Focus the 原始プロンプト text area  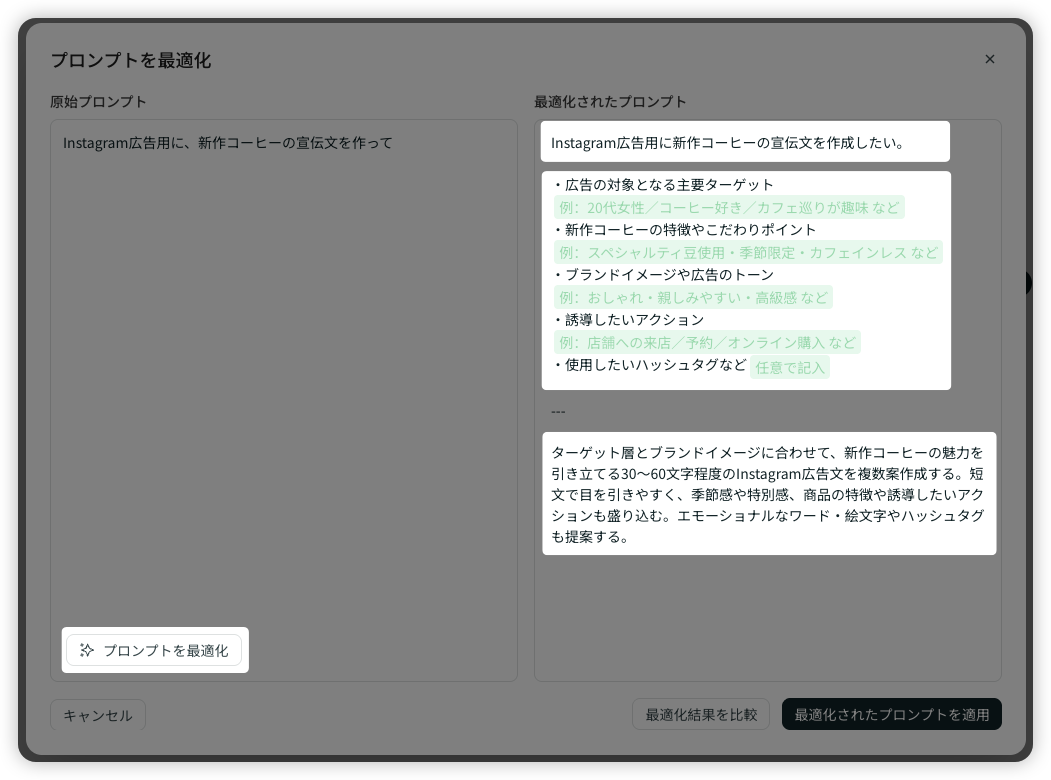click(x=283, y=380)
